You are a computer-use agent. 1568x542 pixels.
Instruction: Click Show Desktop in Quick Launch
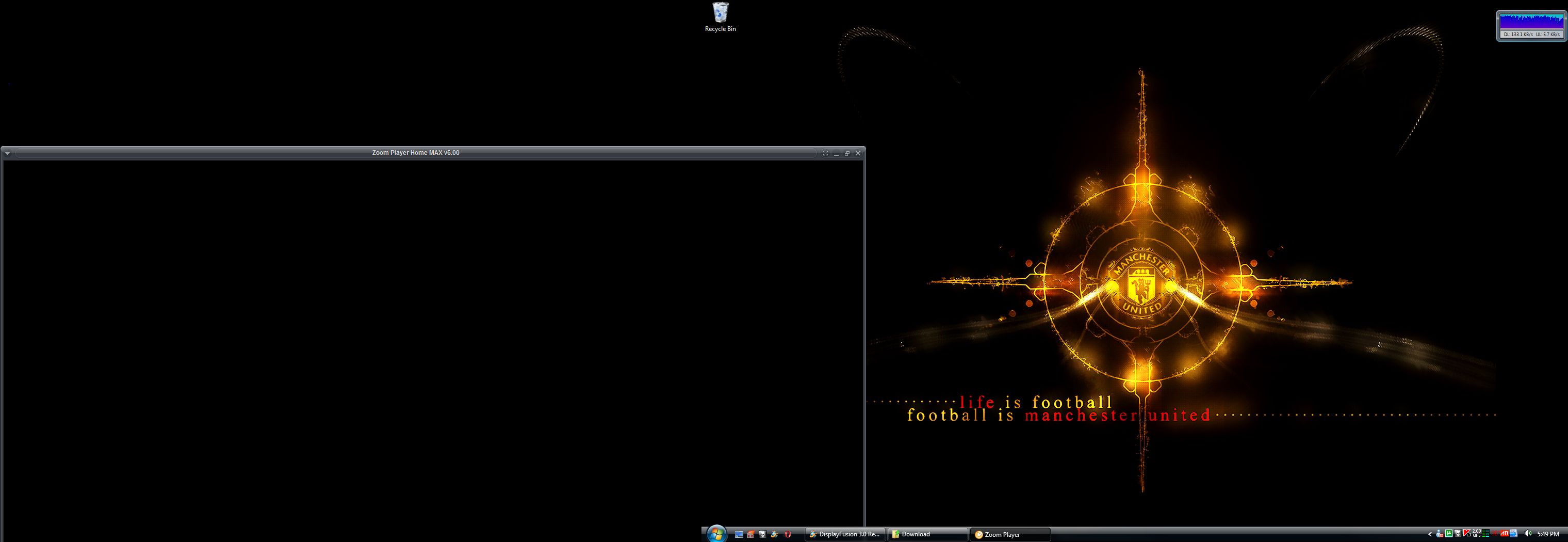(739, 535)
